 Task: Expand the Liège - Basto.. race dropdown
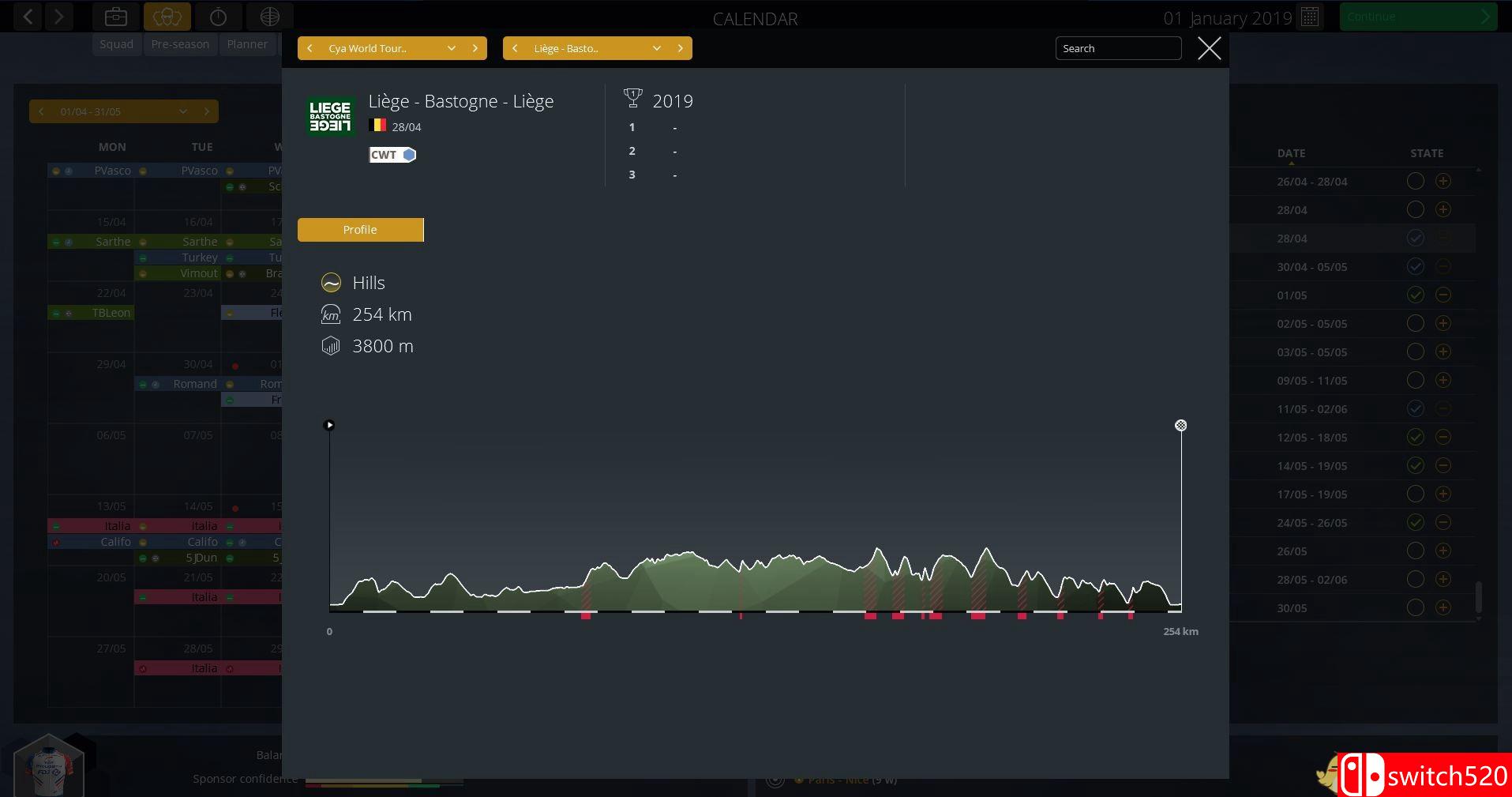point(656,48)
